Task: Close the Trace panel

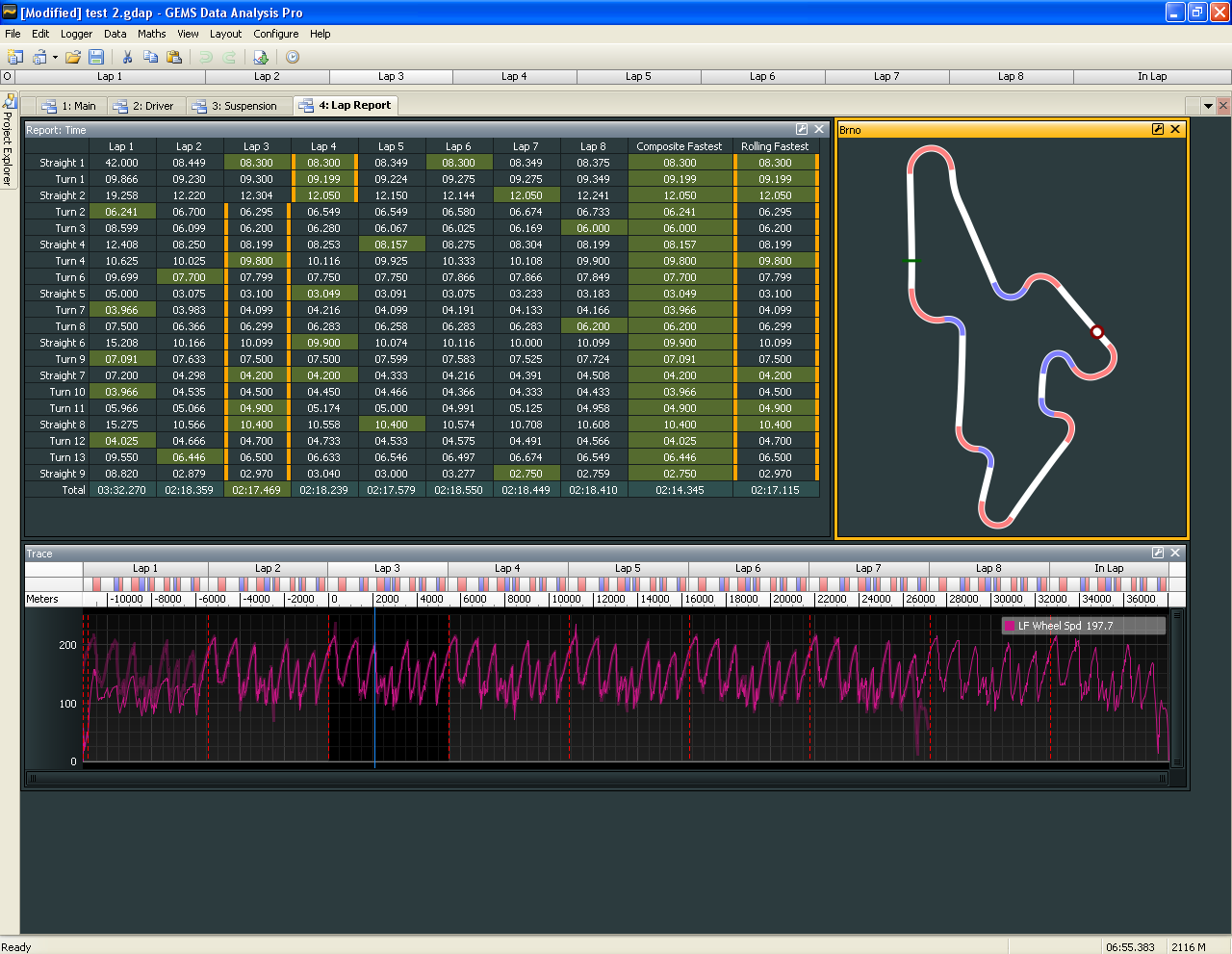Action: pyautogui.click(x=1175, y=553)
